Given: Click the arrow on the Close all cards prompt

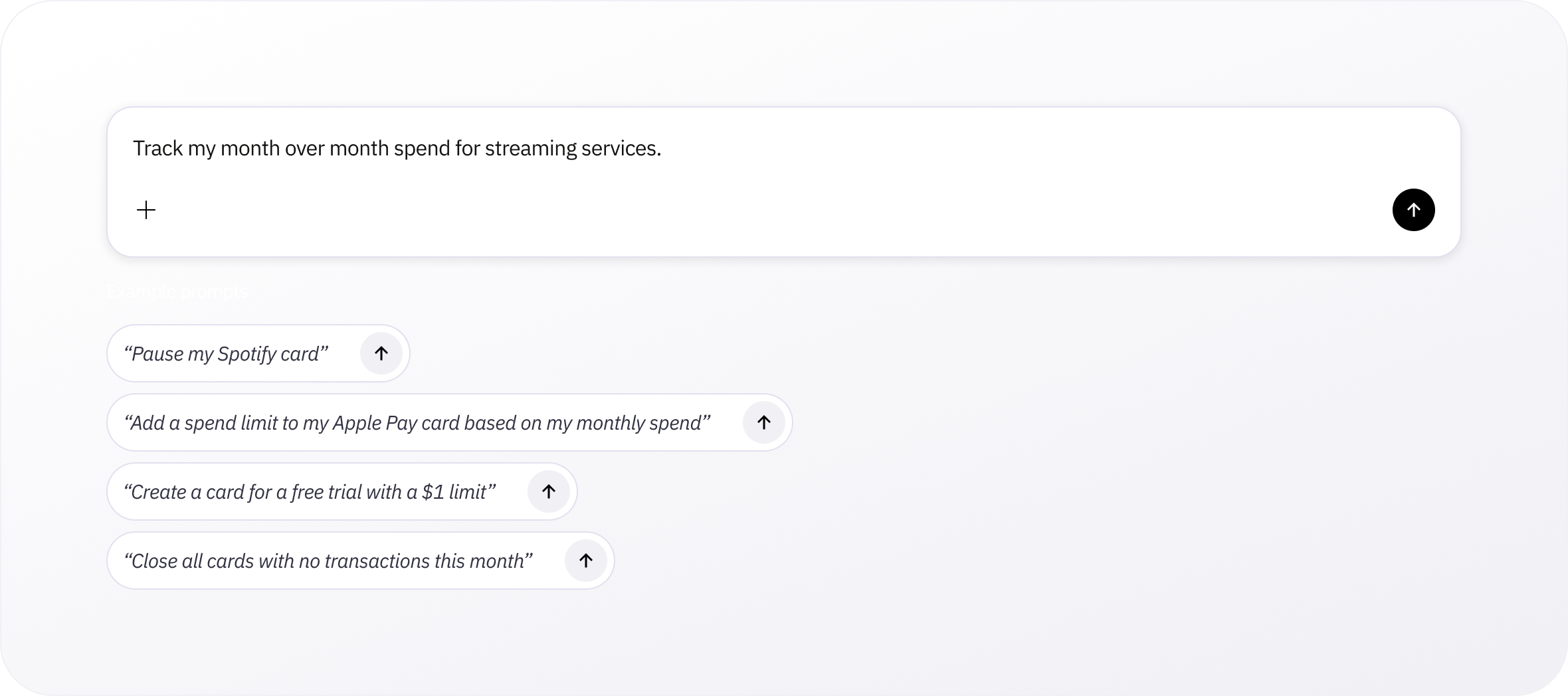Looking at the screenshot, I should (586, 561).
